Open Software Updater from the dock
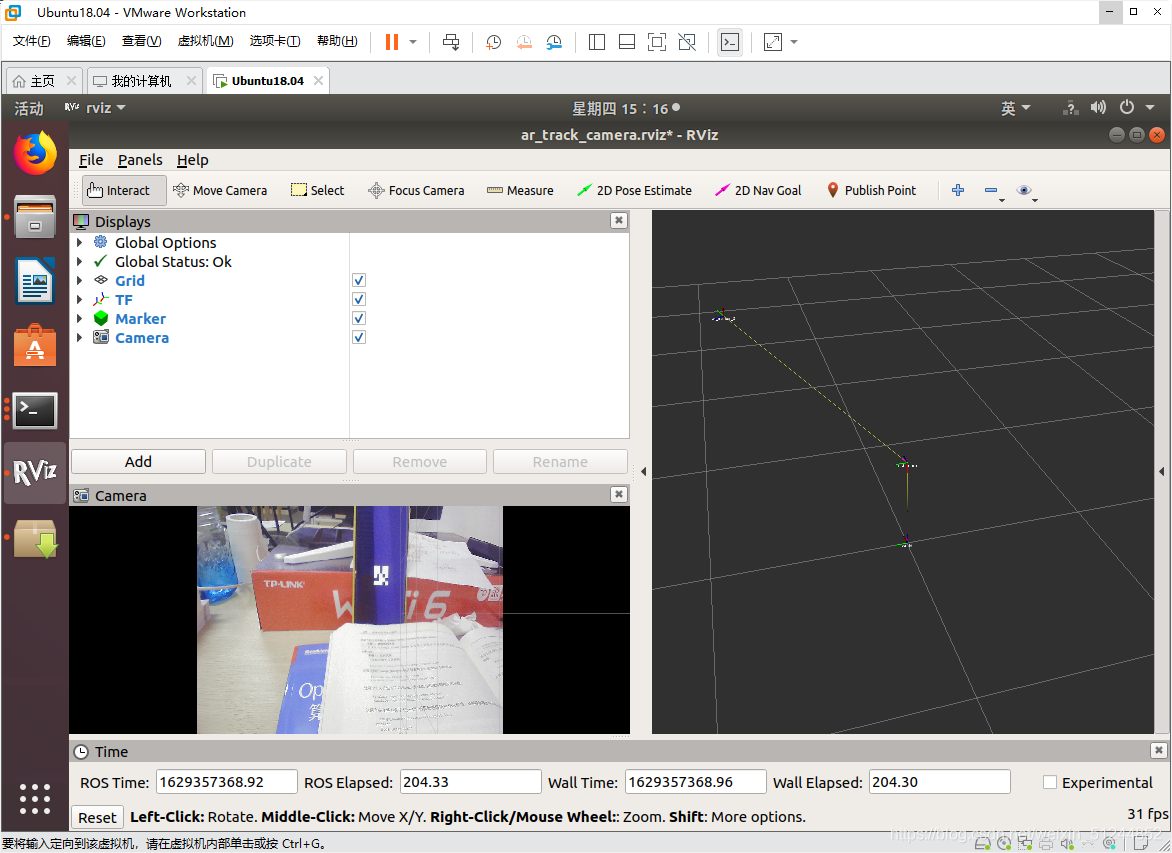Image resolution: width=1172 pixels, height=853 pixels. (35, 538)
